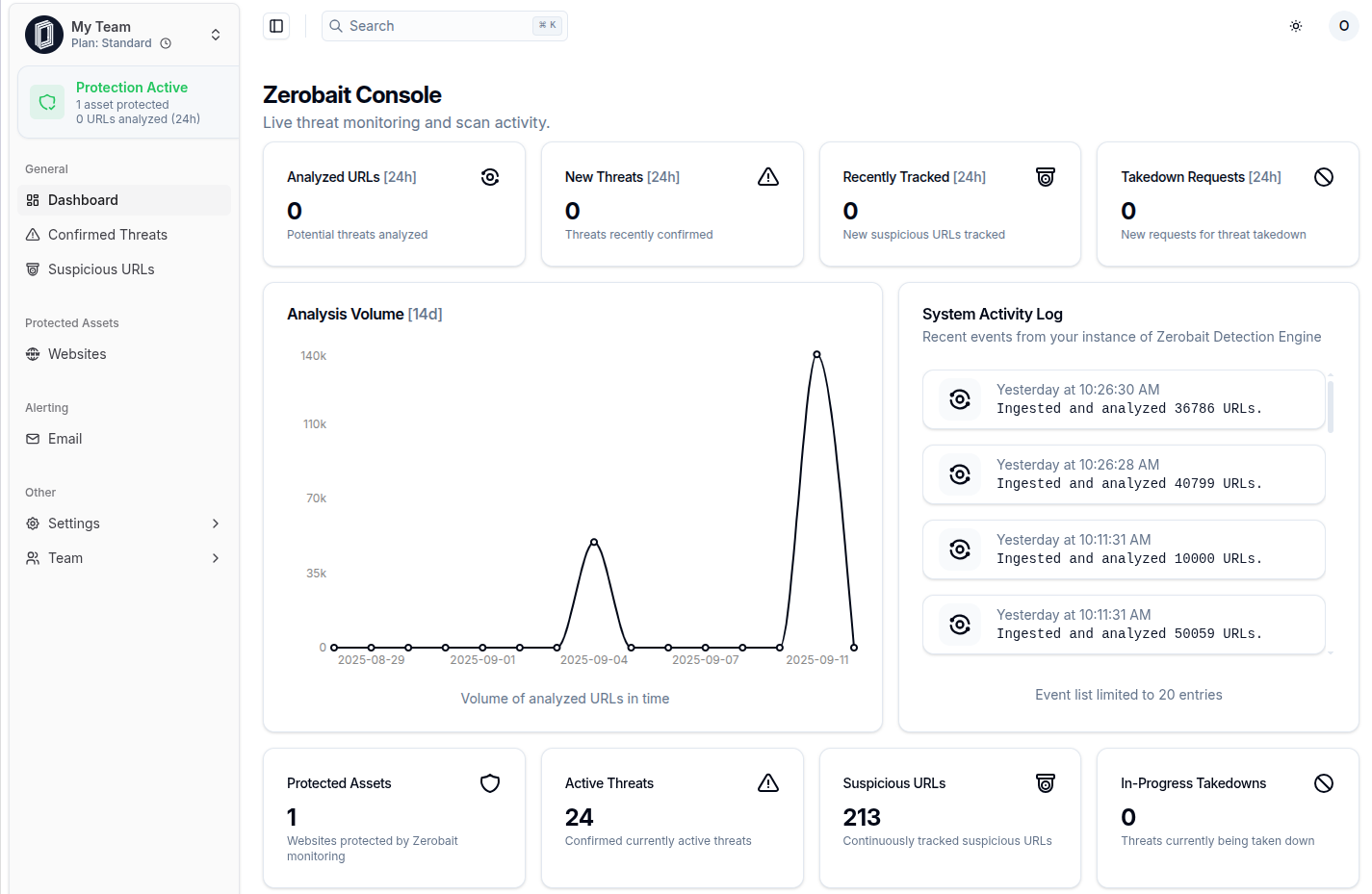This screenshot has width=1372, height=894.
Task: Click the clock icon beside Plan: Standard
Action: point(166,43)
